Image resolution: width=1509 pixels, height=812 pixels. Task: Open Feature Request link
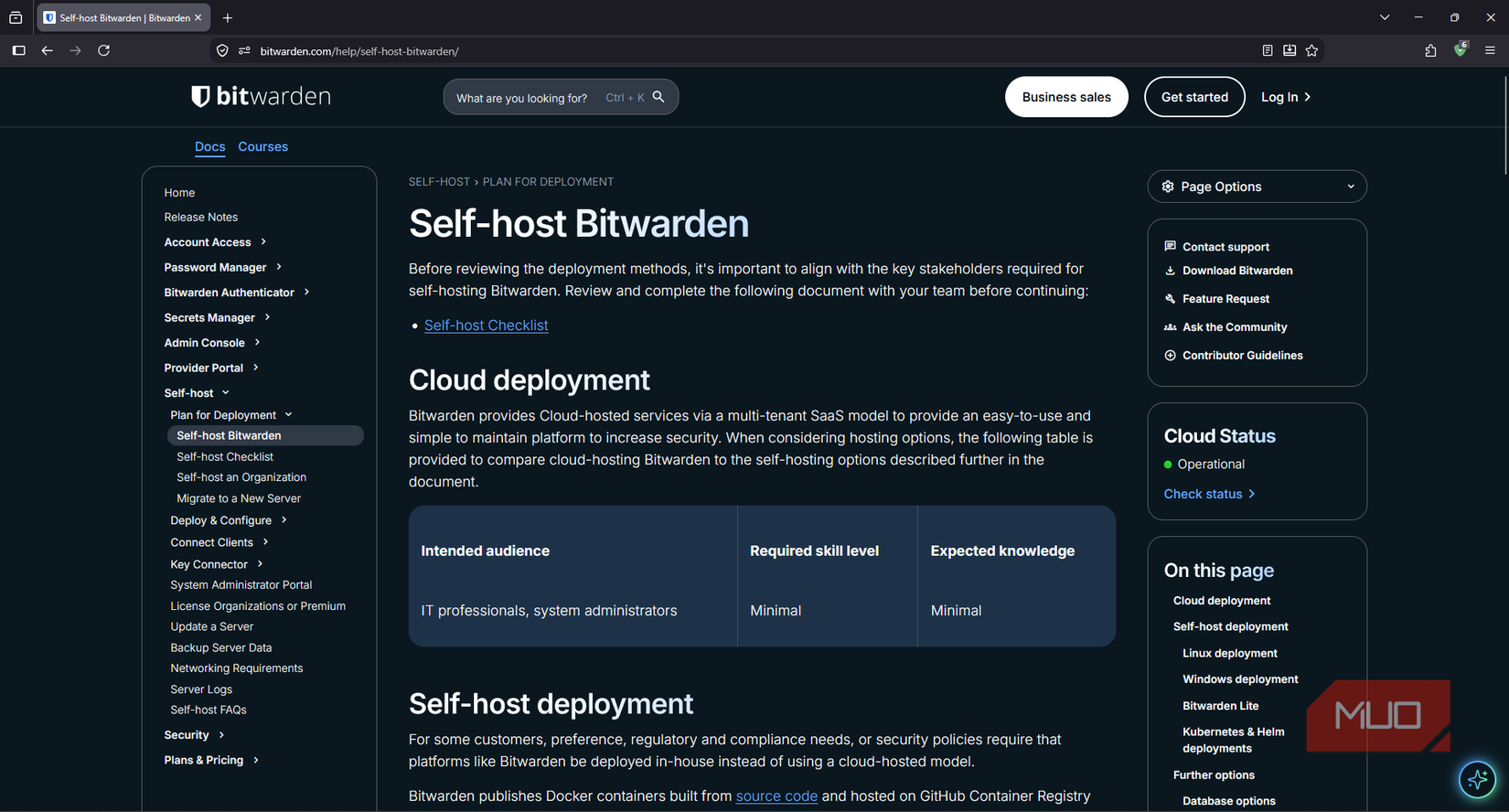click(1216, 299)
